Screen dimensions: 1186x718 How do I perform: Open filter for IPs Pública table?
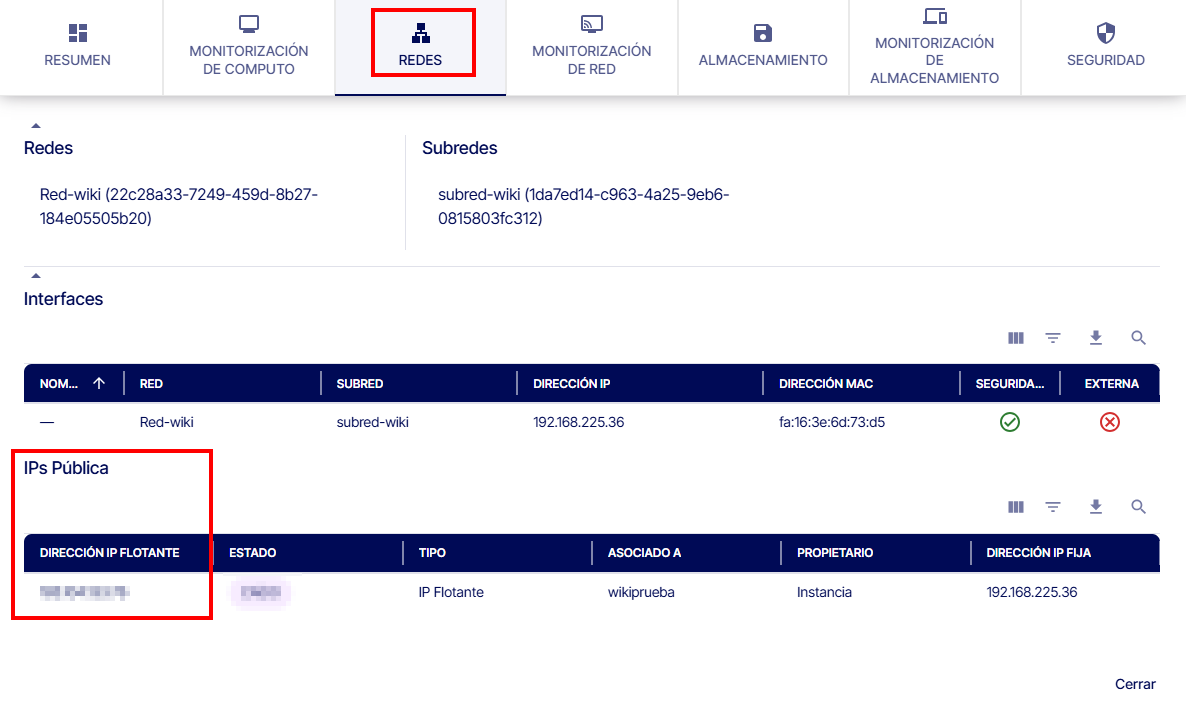1053,507
